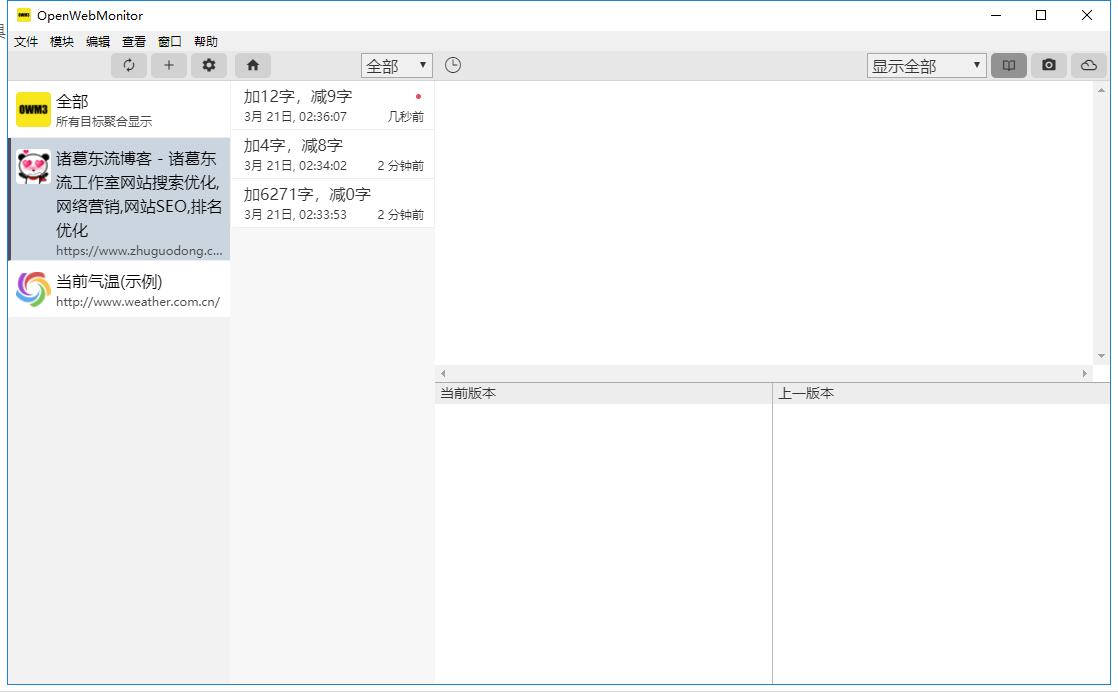Click the OWM3 yellow logo icon
Image resolution: width=1118 pixels, height=692 pixels.
tap(33, 110)
